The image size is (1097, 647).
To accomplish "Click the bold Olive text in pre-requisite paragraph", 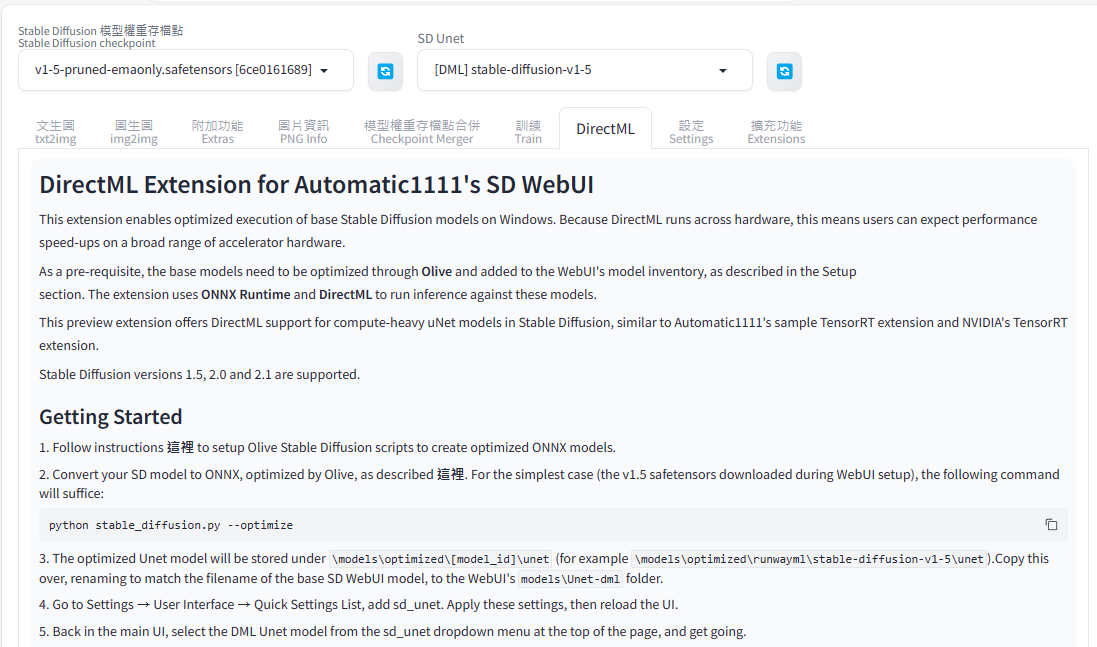I will click(437, 271).
